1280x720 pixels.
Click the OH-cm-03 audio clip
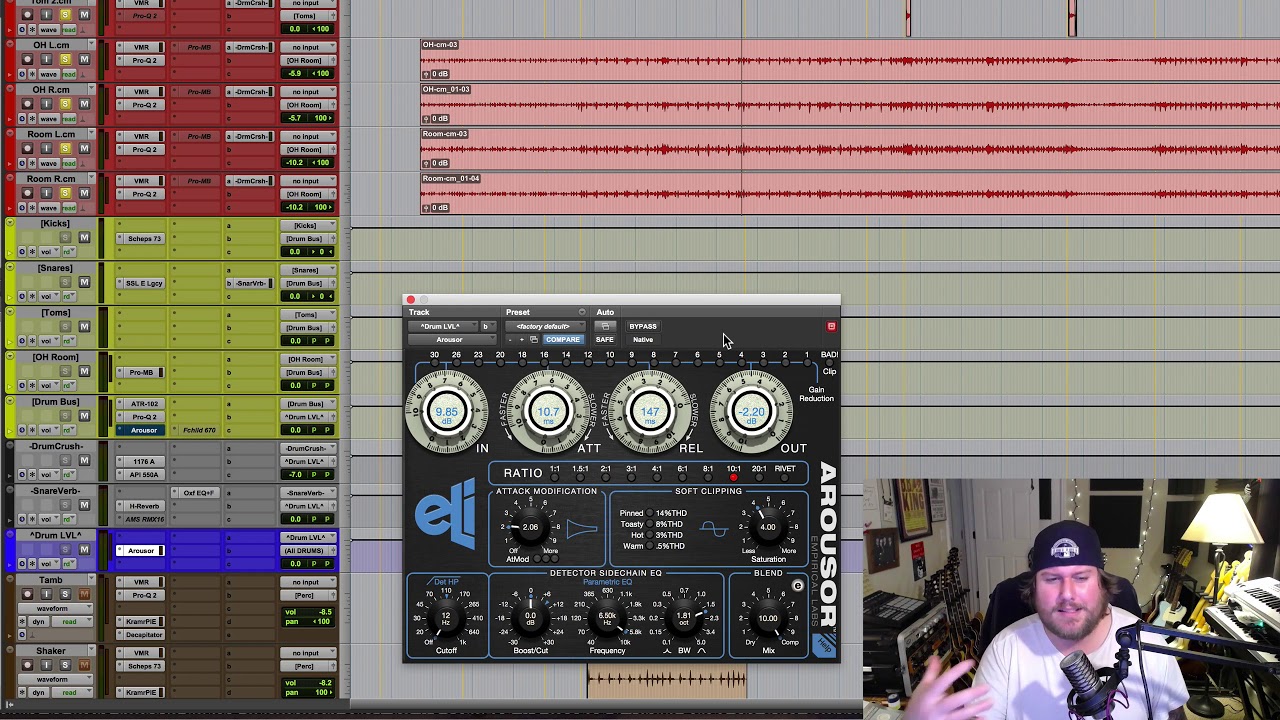coord(850,60)
